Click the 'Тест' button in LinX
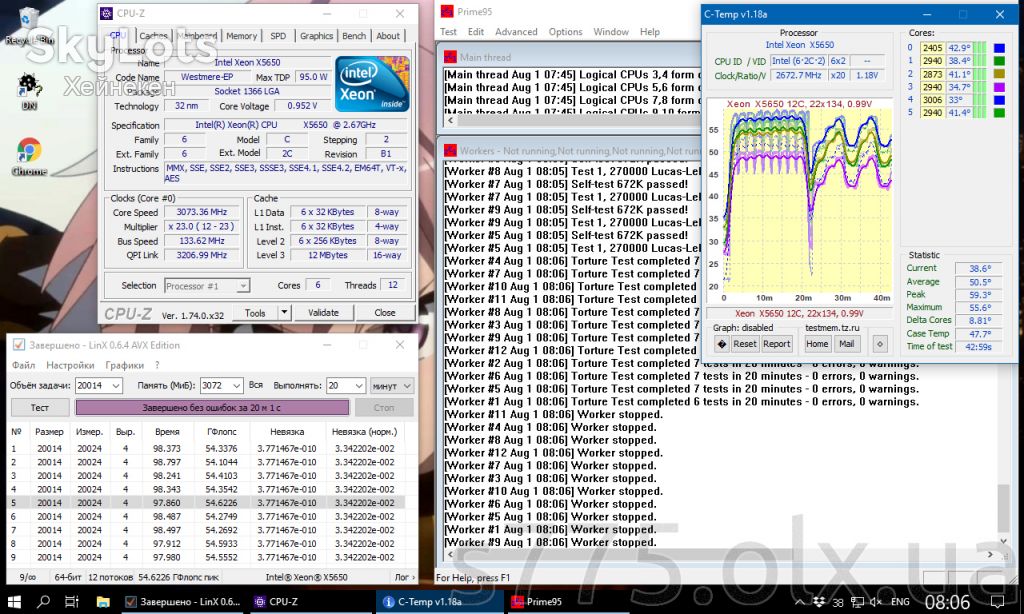Screen dimensions: 1024x614 coord(40,408)
